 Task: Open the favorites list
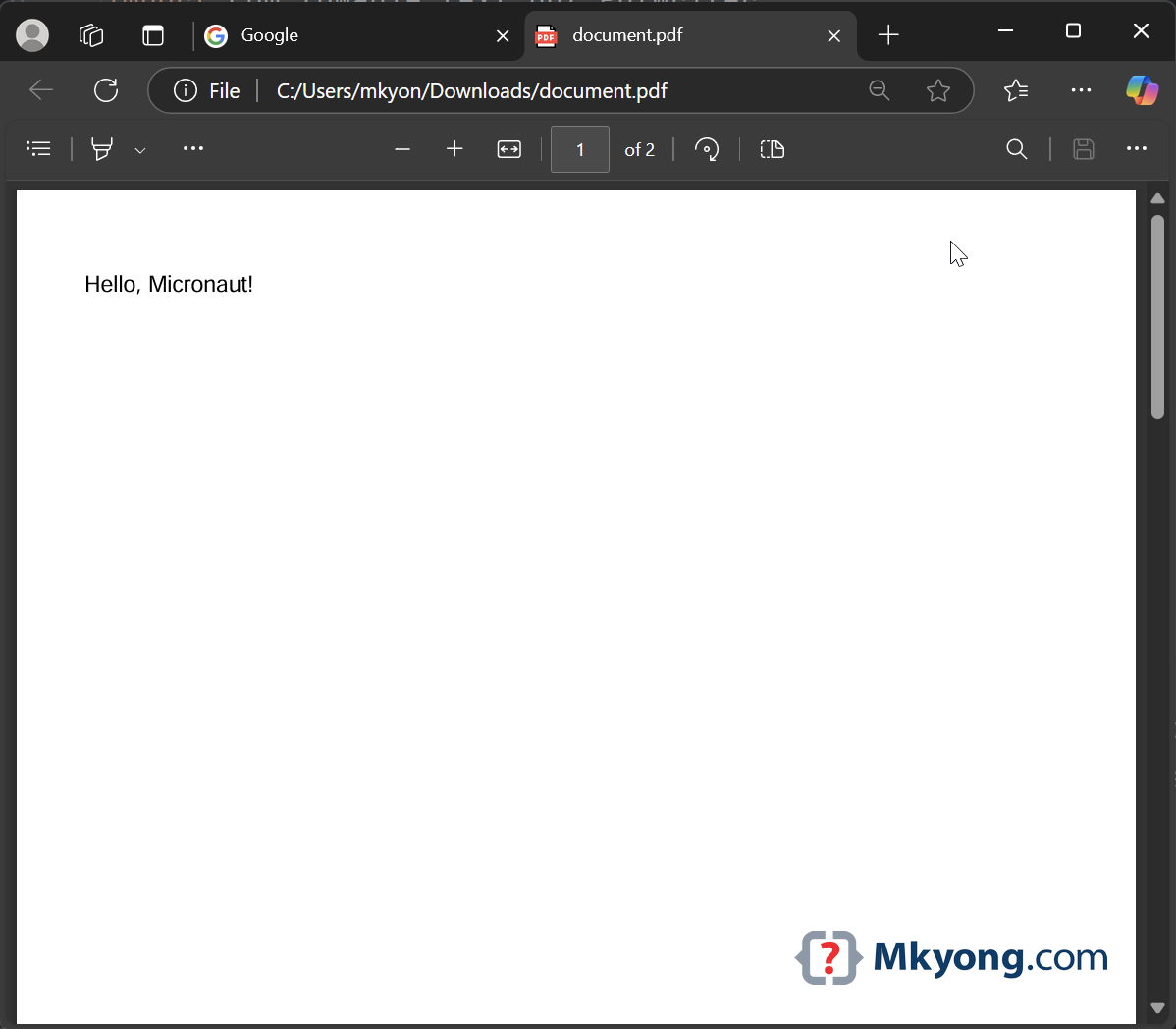tap(1016, 89)
